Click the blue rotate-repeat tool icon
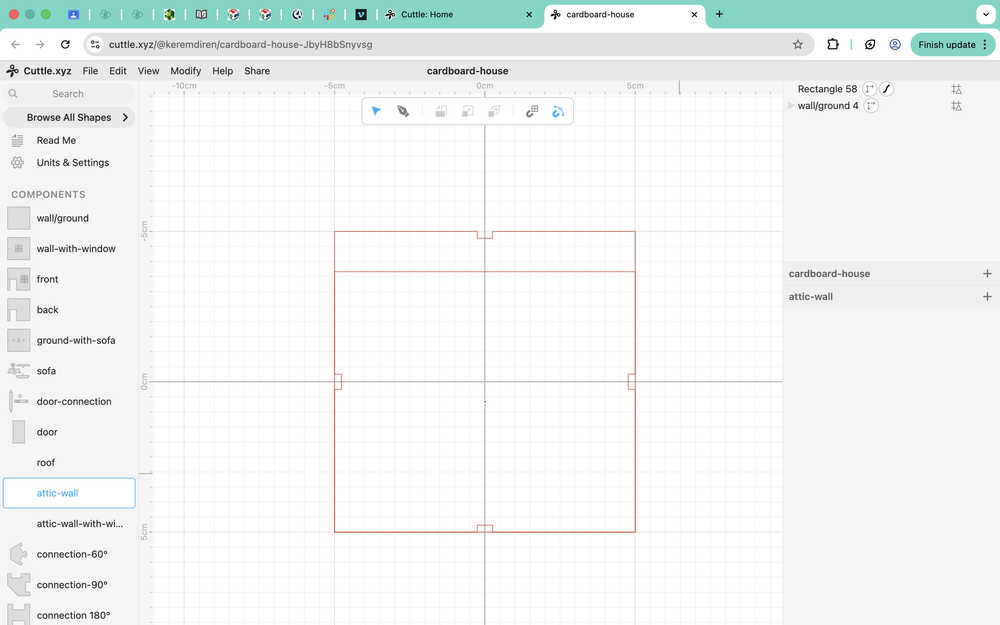This screenshot has width=1000, height=625. click(x=558, y=112)
